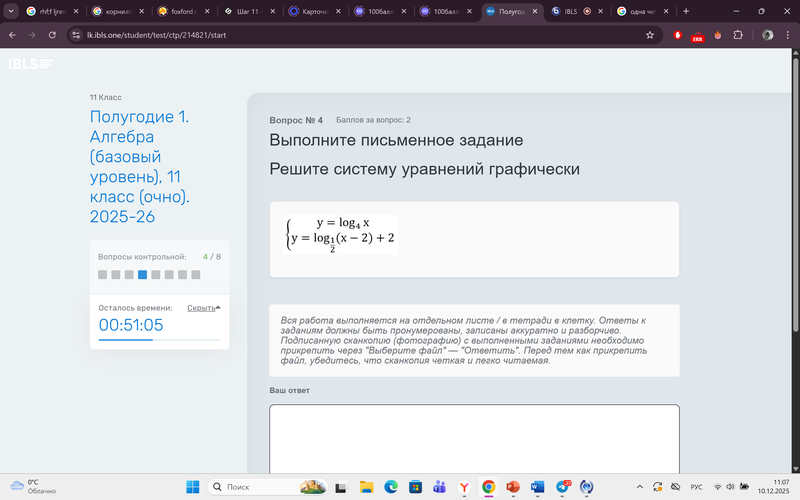Bookmark this page with the star icon
Image resolution: width=800 pixels, height=500 pixels.
pyautogui.click(x=650, y=34)
